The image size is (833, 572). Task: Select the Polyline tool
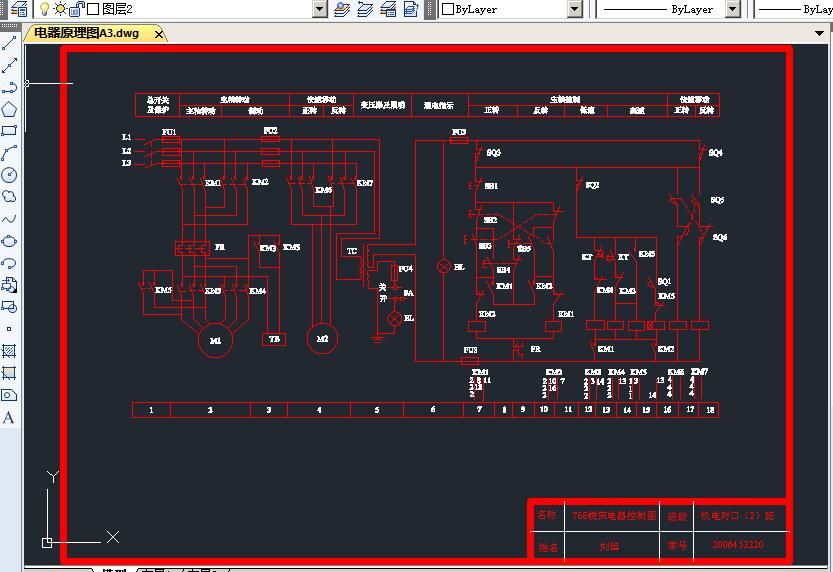click(x=10, y=88)
